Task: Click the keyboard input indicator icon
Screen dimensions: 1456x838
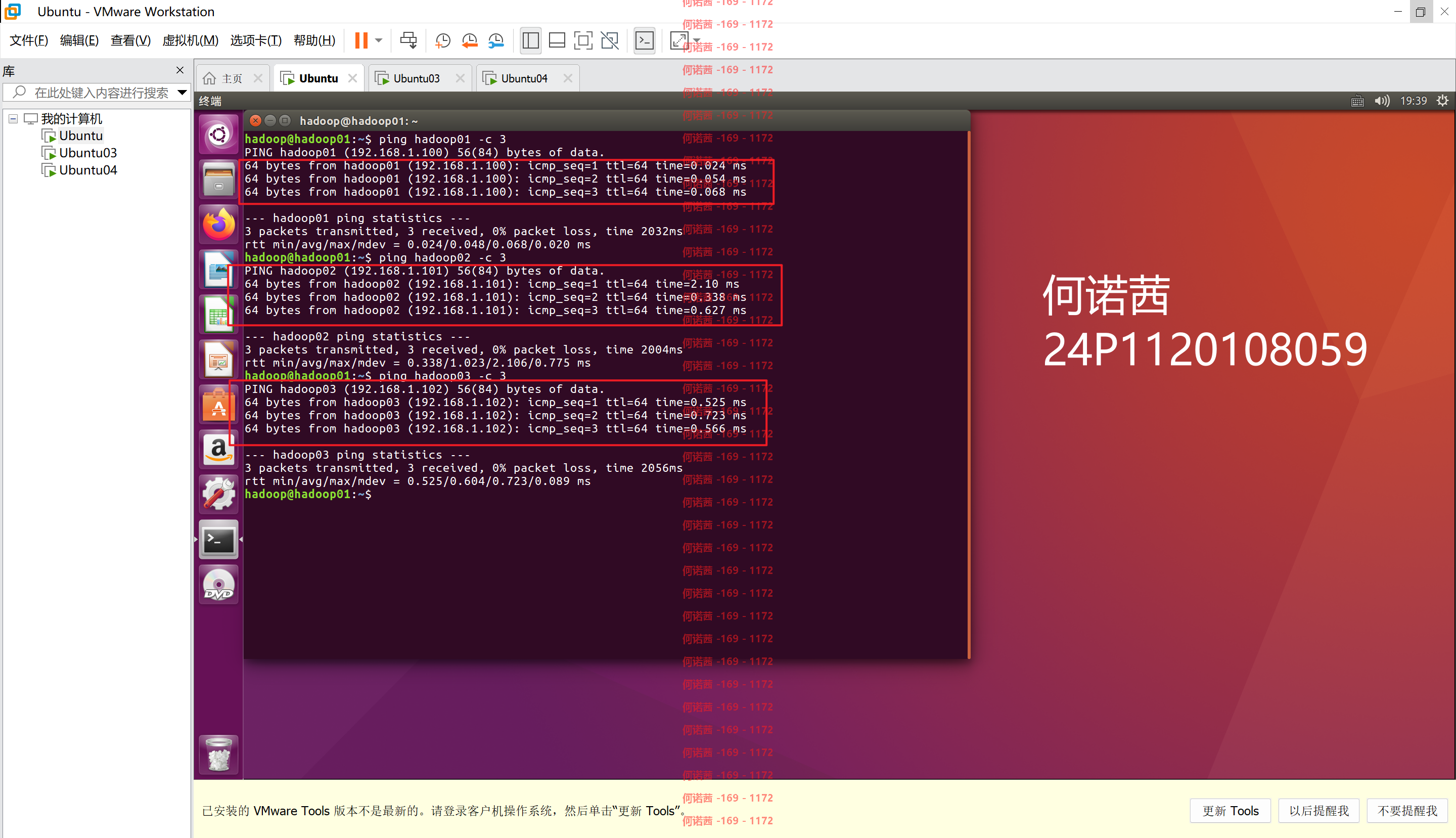Action: point(1357,101)
